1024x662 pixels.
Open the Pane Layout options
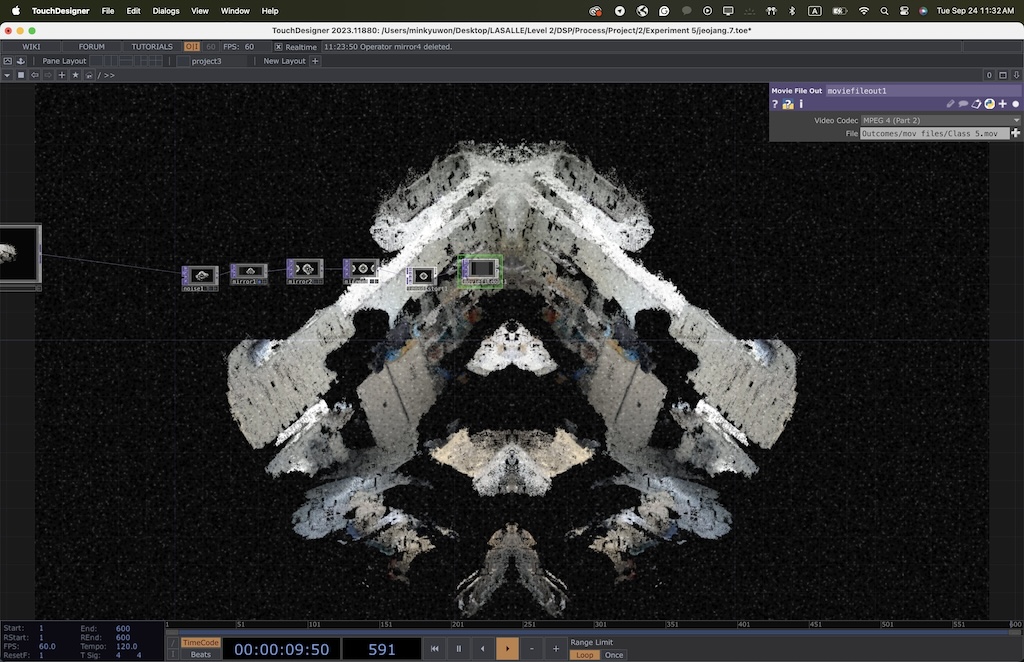coord(64,61)
